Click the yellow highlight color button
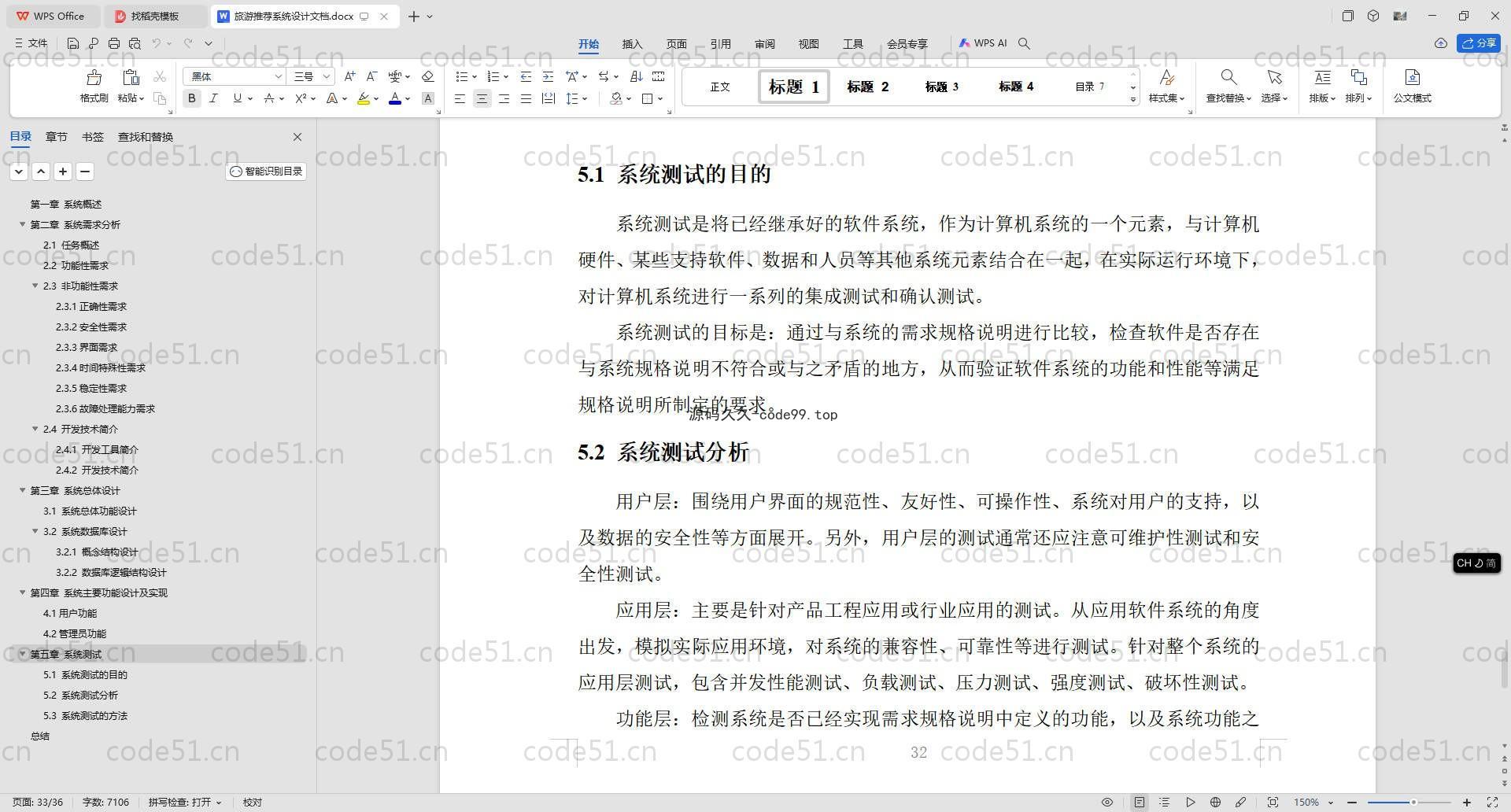The width and height of the screenshot is (1511, 812). point(363,98)
